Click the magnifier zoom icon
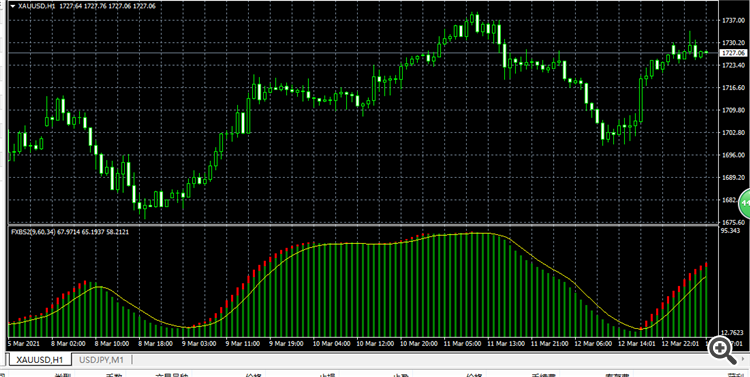The image size is (750, 377). pos(723,350)
